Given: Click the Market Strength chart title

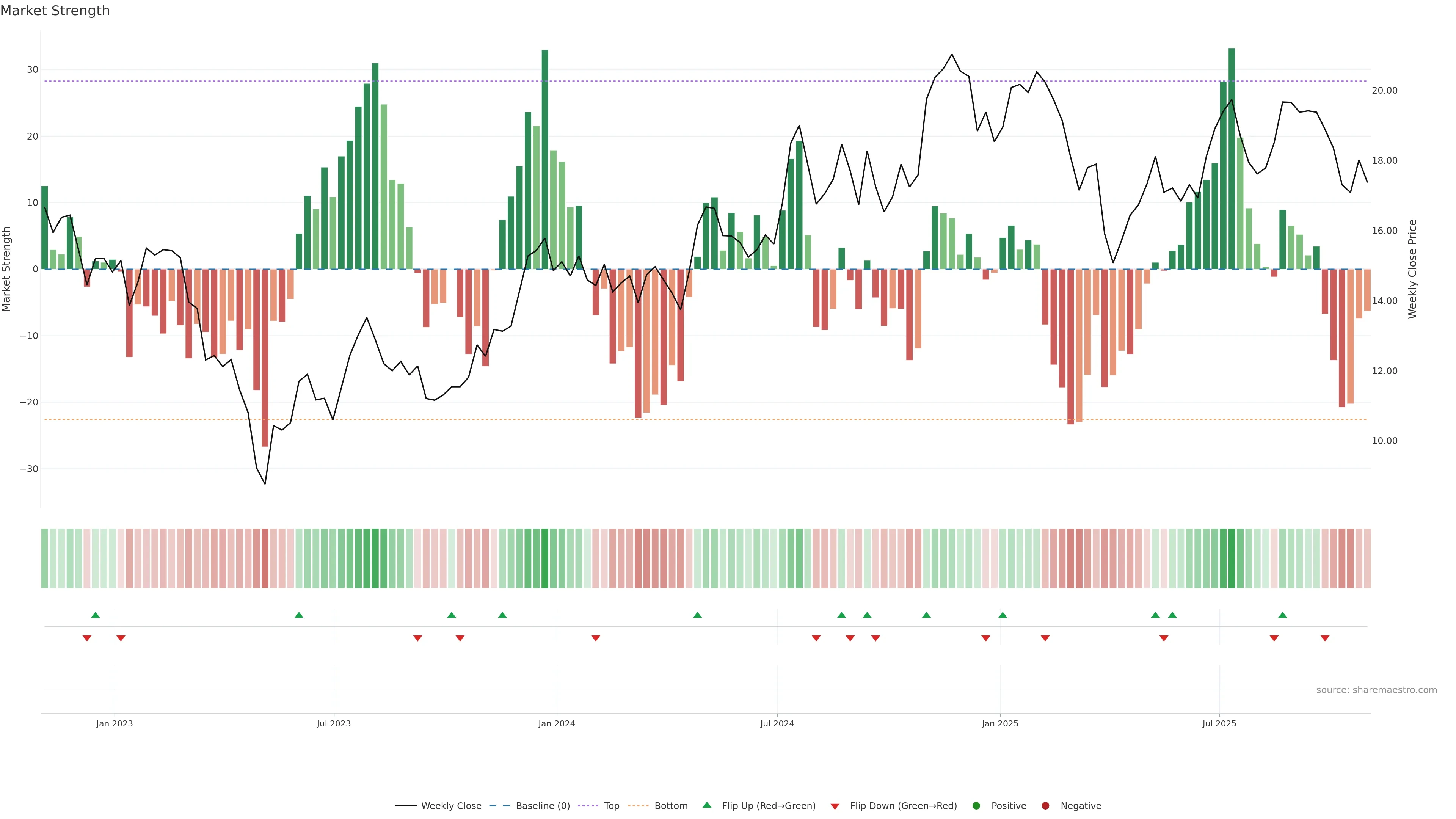Looking at the screenshot, I should 55,11.
